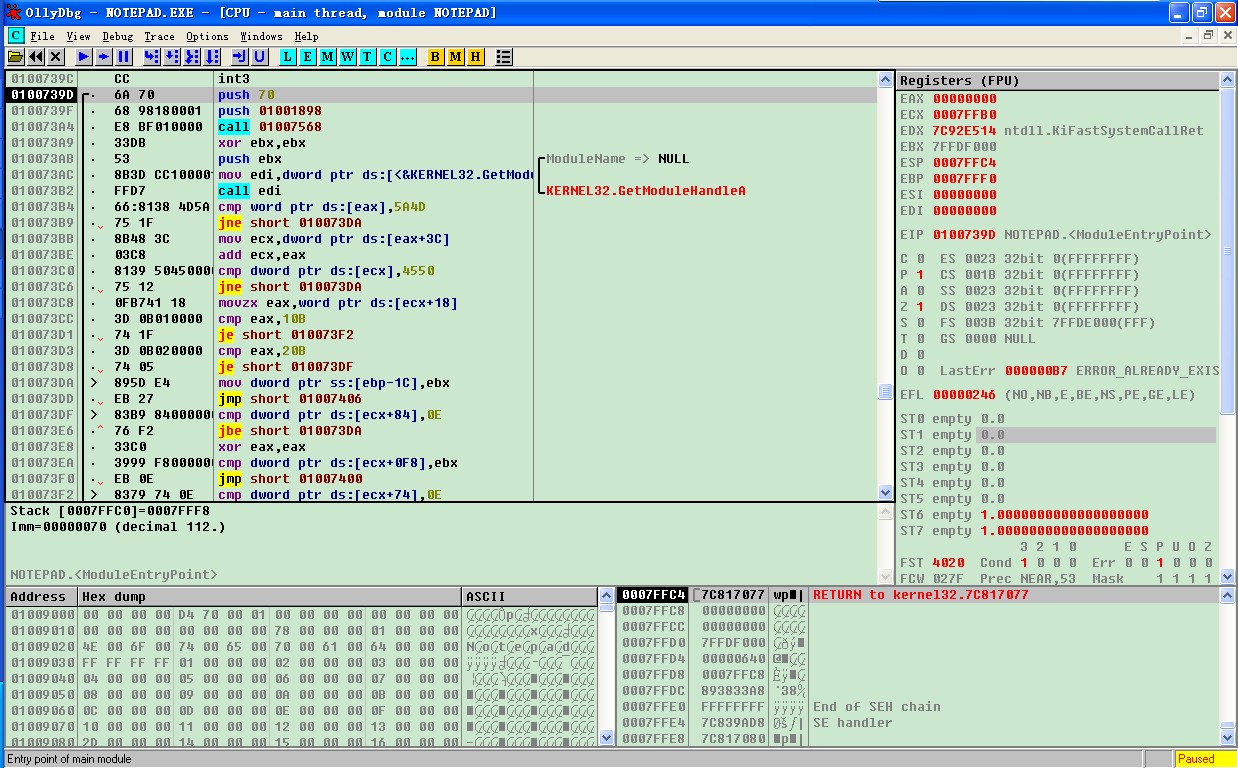Click the Trace into toolbar icon
Viewport: 1238px width, 768px height.
coord(192,57)
